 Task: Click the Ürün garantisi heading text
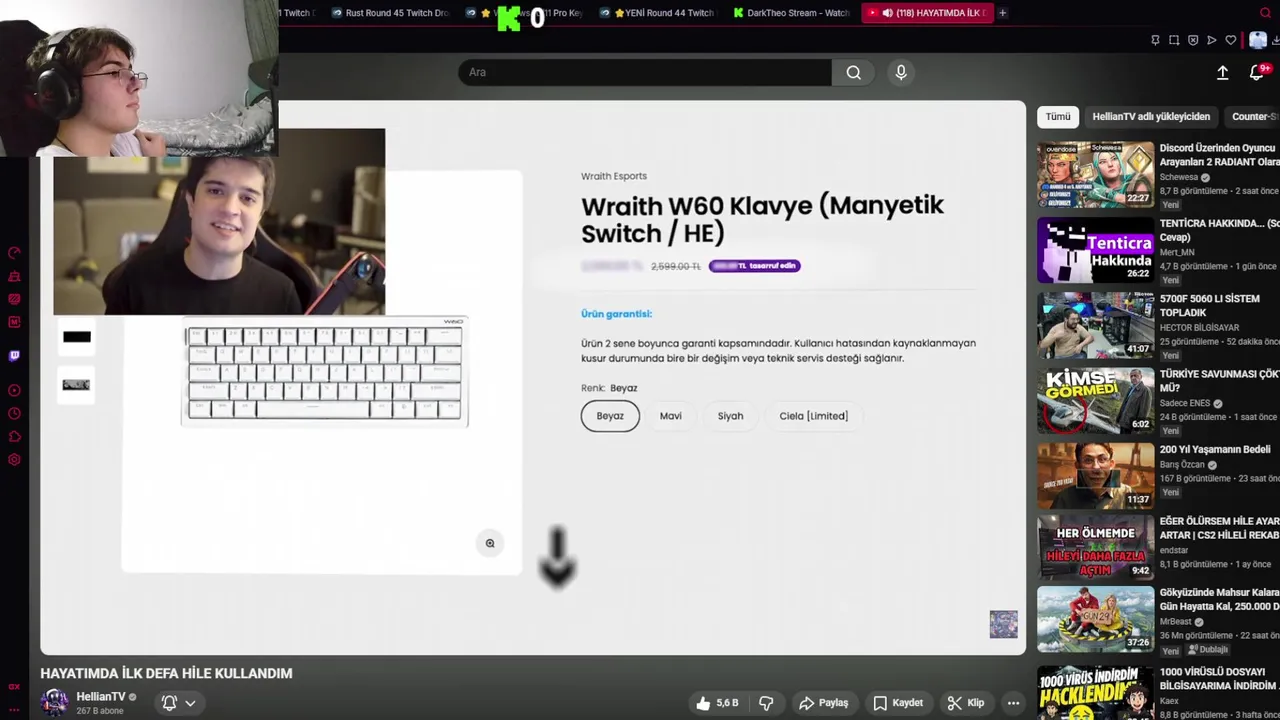click(x=616, y=314)
